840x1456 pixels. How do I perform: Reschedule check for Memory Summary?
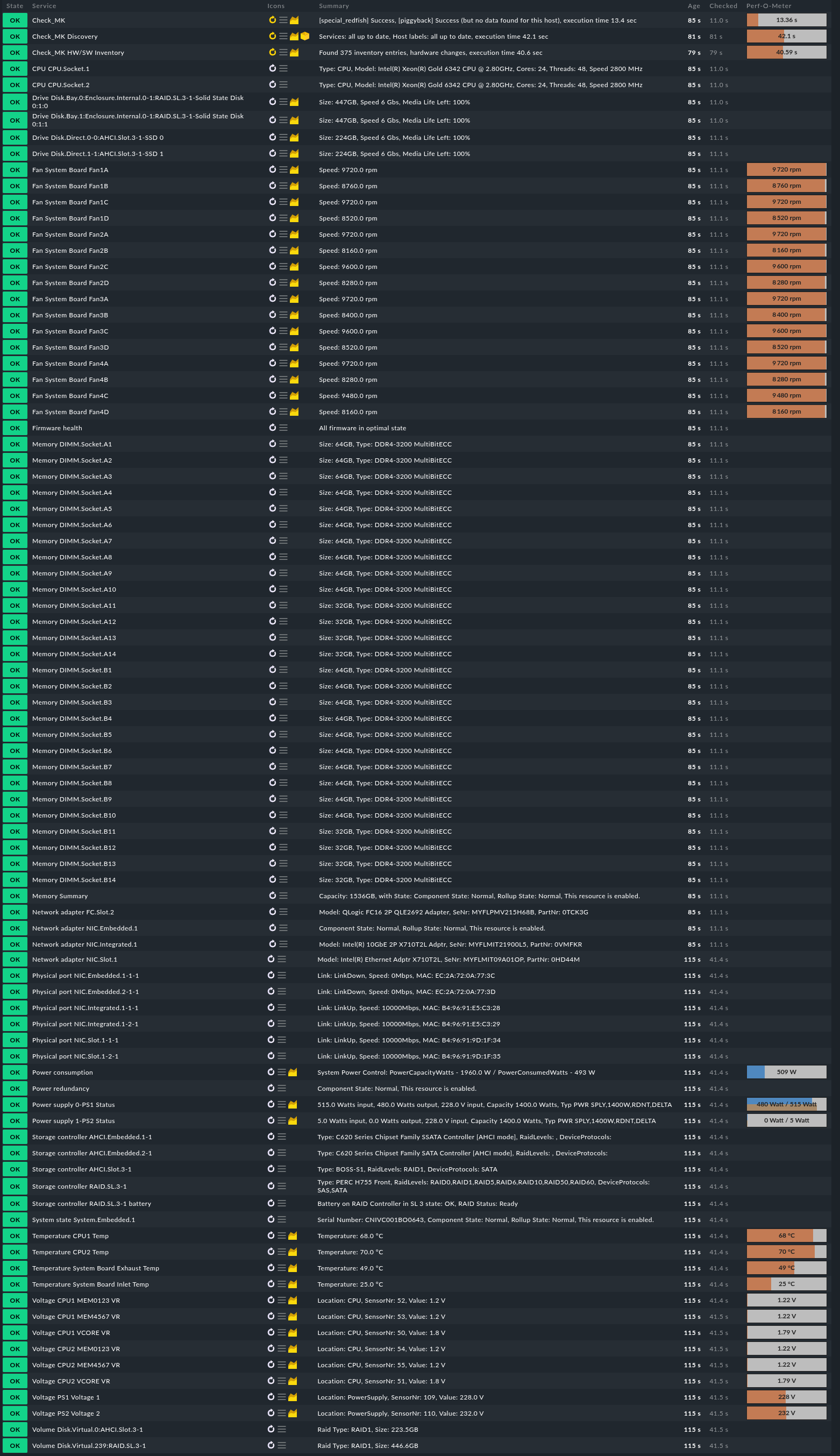coord(272,896)
